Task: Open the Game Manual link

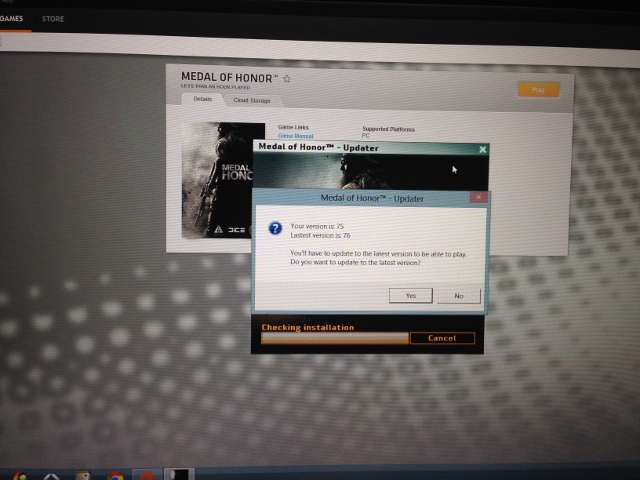Action: coord(296,136)
